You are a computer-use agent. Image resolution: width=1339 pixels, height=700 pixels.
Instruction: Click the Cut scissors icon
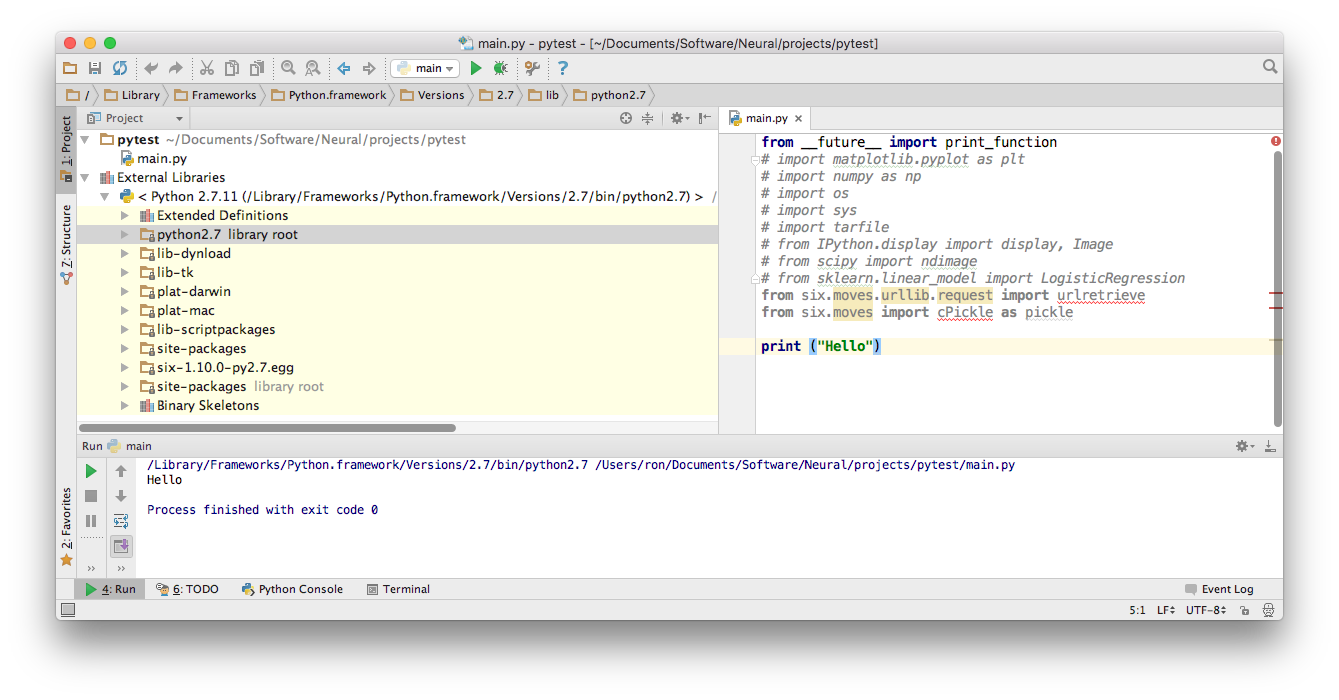(206, 68)
